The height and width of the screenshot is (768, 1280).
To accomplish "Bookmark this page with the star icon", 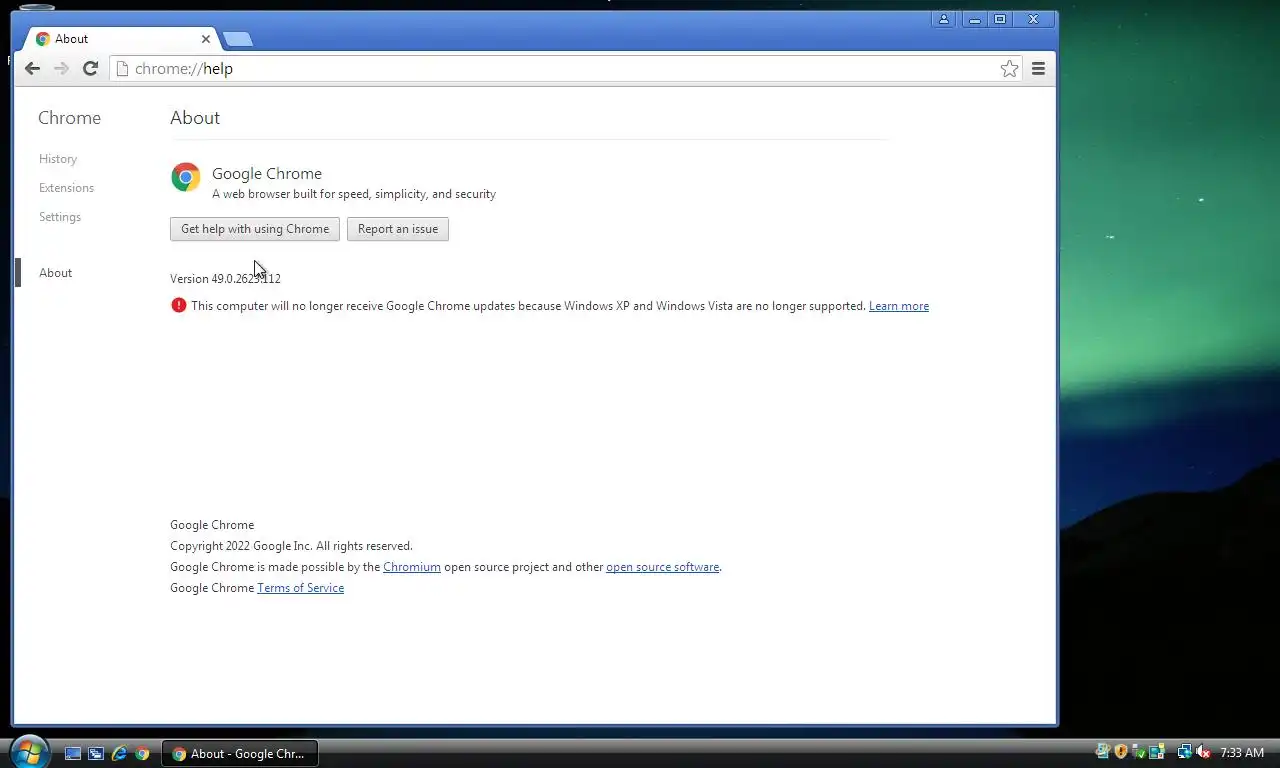I will (1009, 68).
